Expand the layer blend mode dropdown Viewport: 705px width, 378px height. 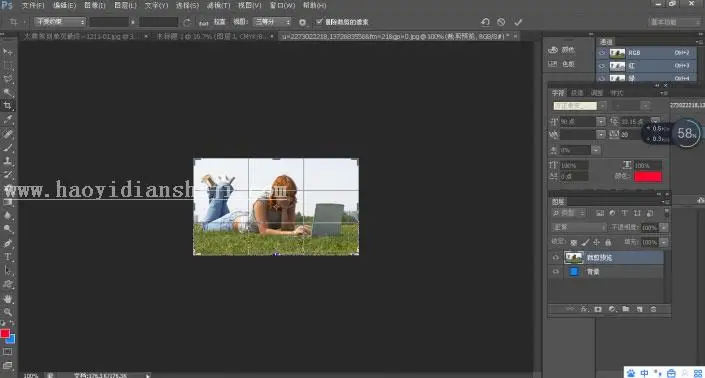579,228
